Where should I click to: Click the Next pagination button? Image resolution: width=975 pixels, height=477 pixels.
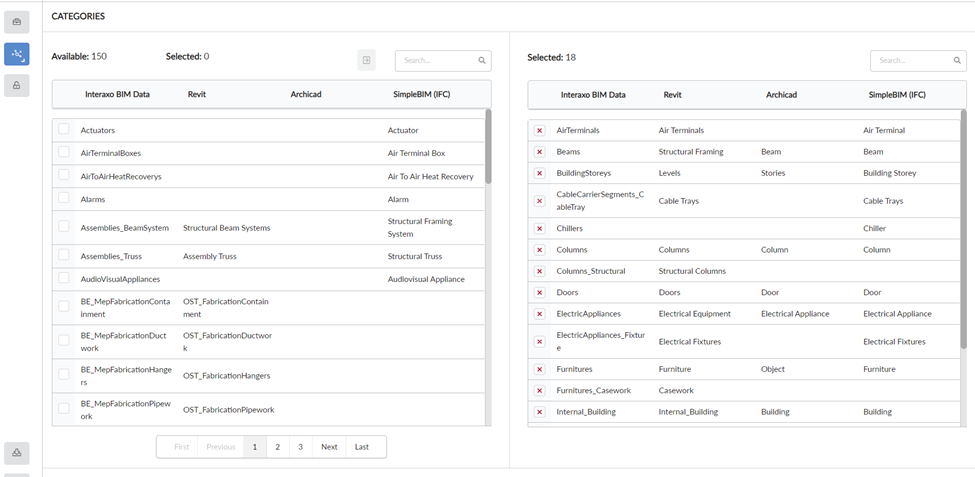pos(329,447)
